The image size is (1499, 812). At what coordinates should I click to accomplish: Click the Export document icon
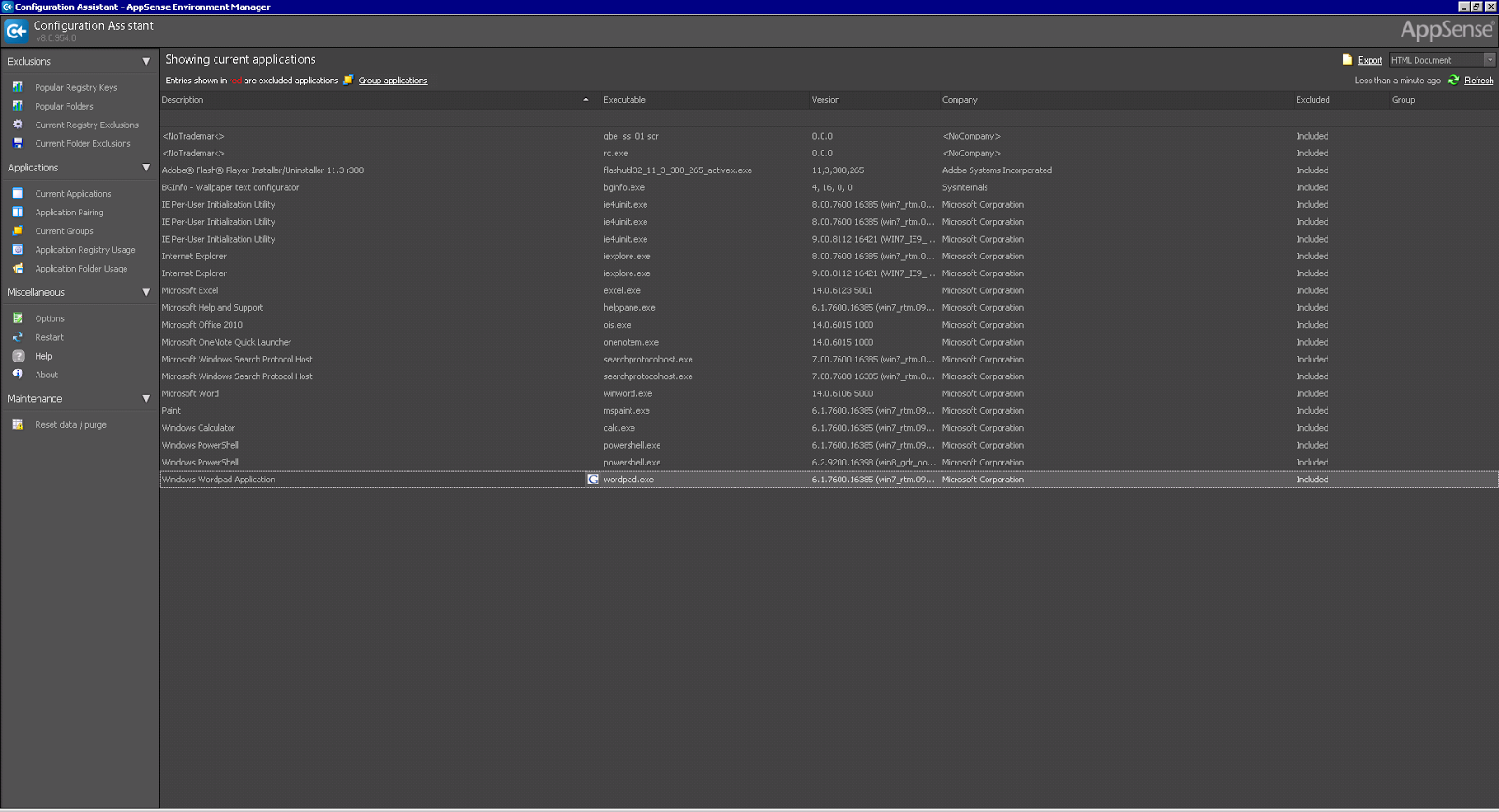coord(1347,60)
